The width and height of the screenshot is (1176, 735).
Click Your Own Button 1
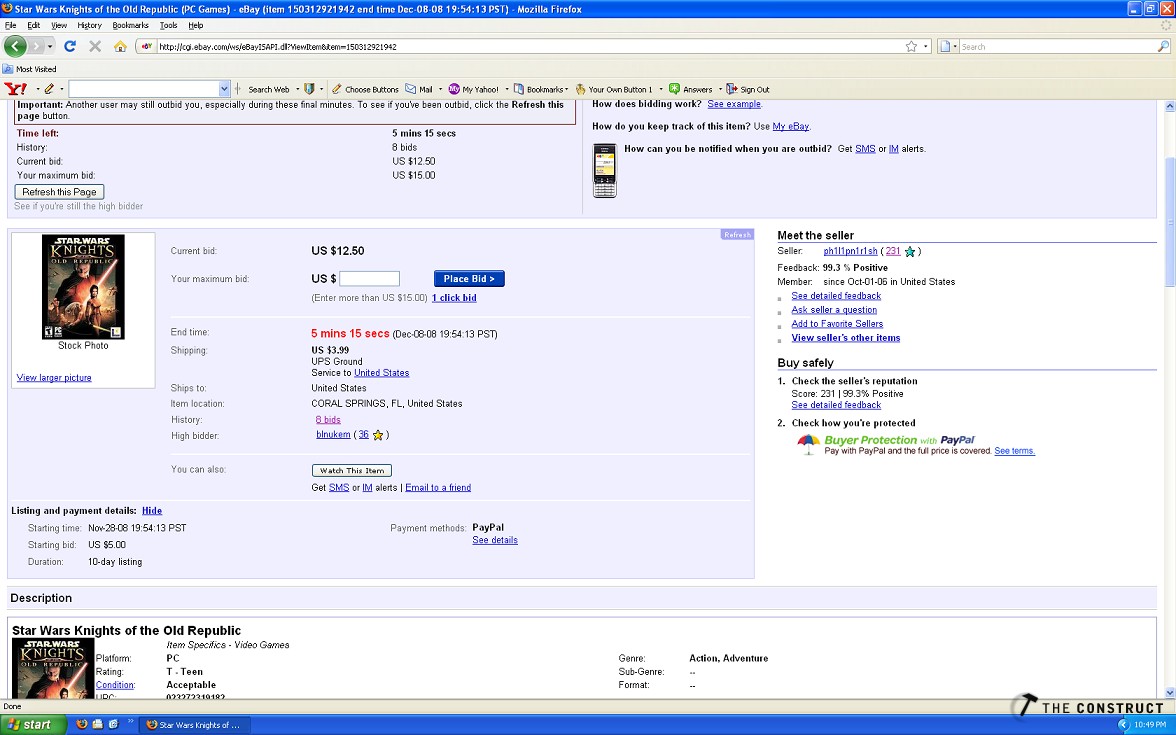(x=614, y=89)
